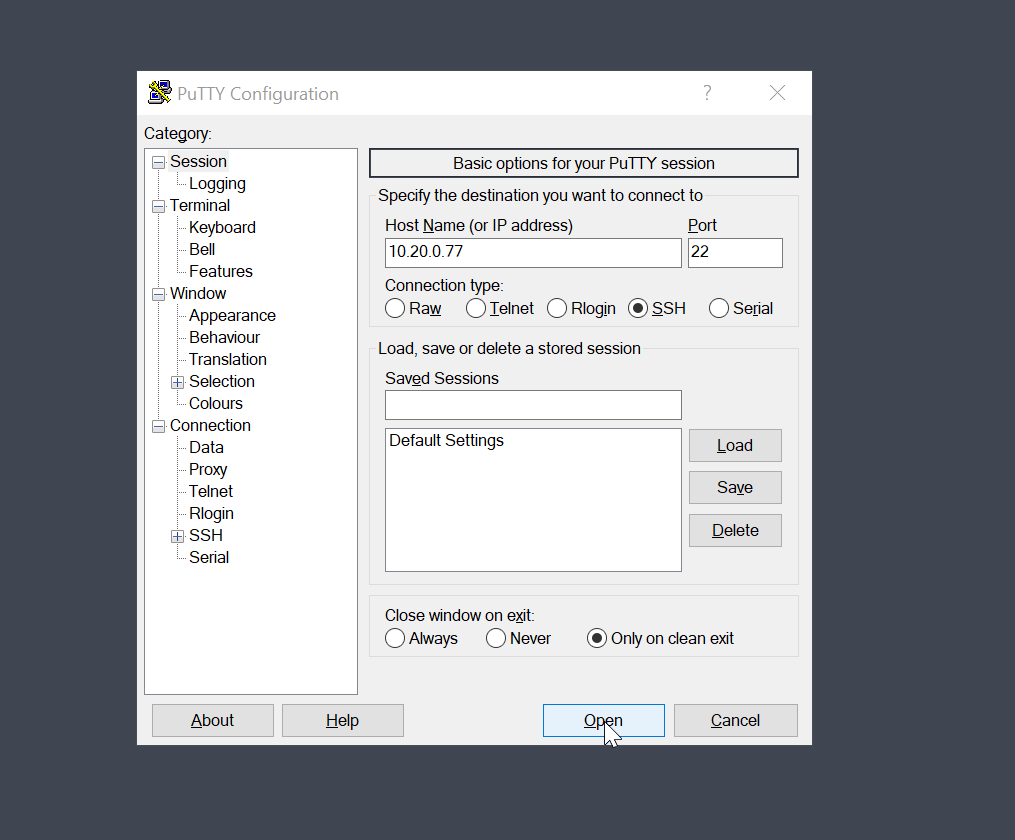Open the Rlogin category in the tree

[211, 513]
